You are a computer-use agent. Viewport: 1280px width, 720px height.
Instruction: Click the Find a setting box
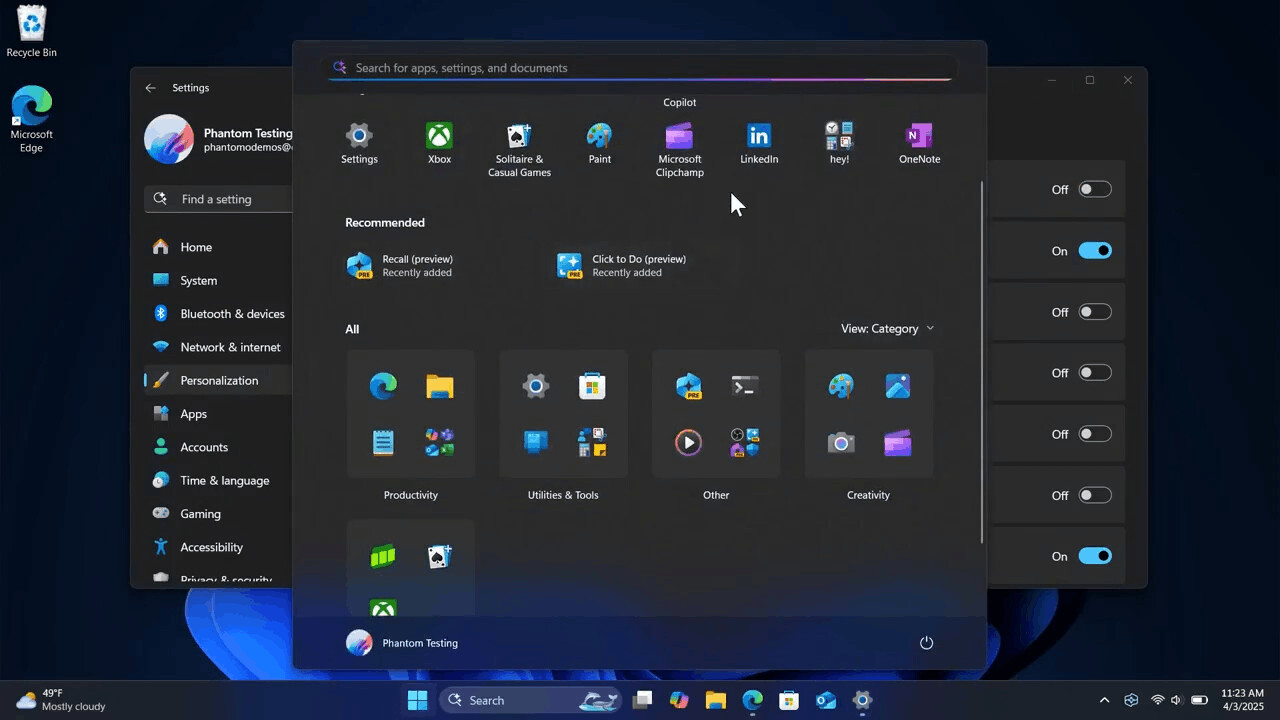click(218, 199)
